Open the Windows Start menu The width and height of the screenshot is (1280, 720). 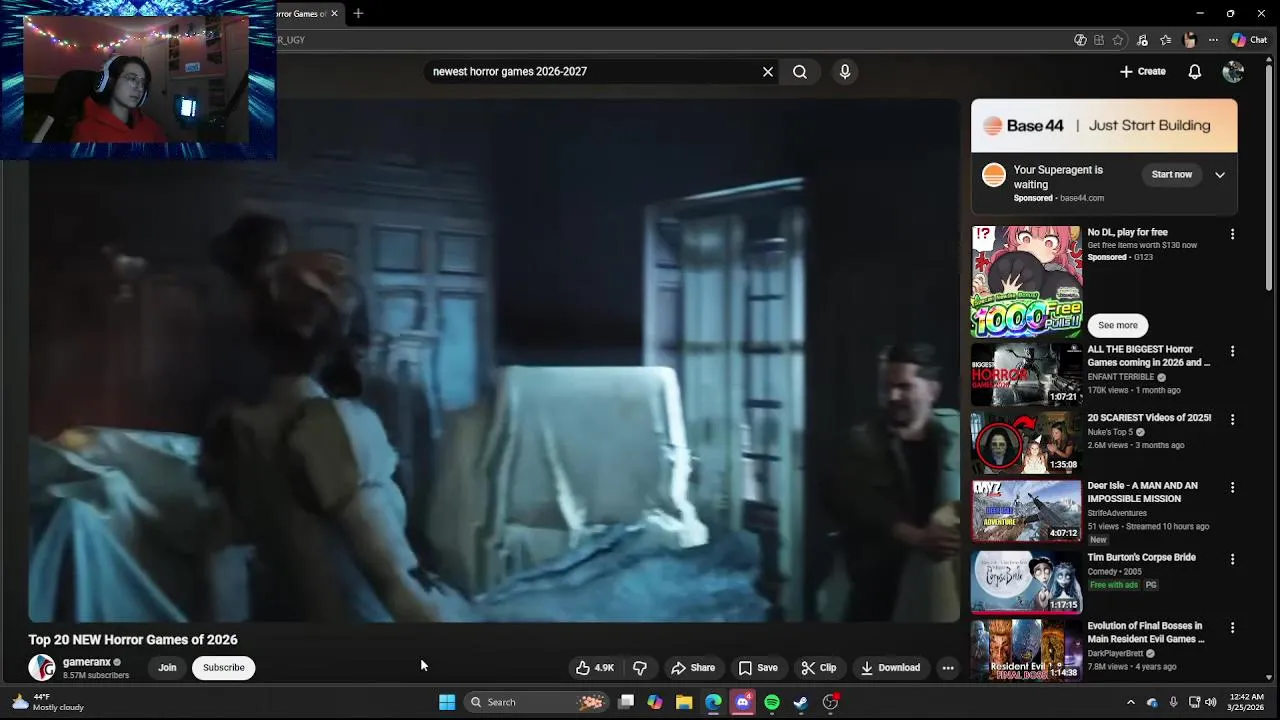point(447,702)
